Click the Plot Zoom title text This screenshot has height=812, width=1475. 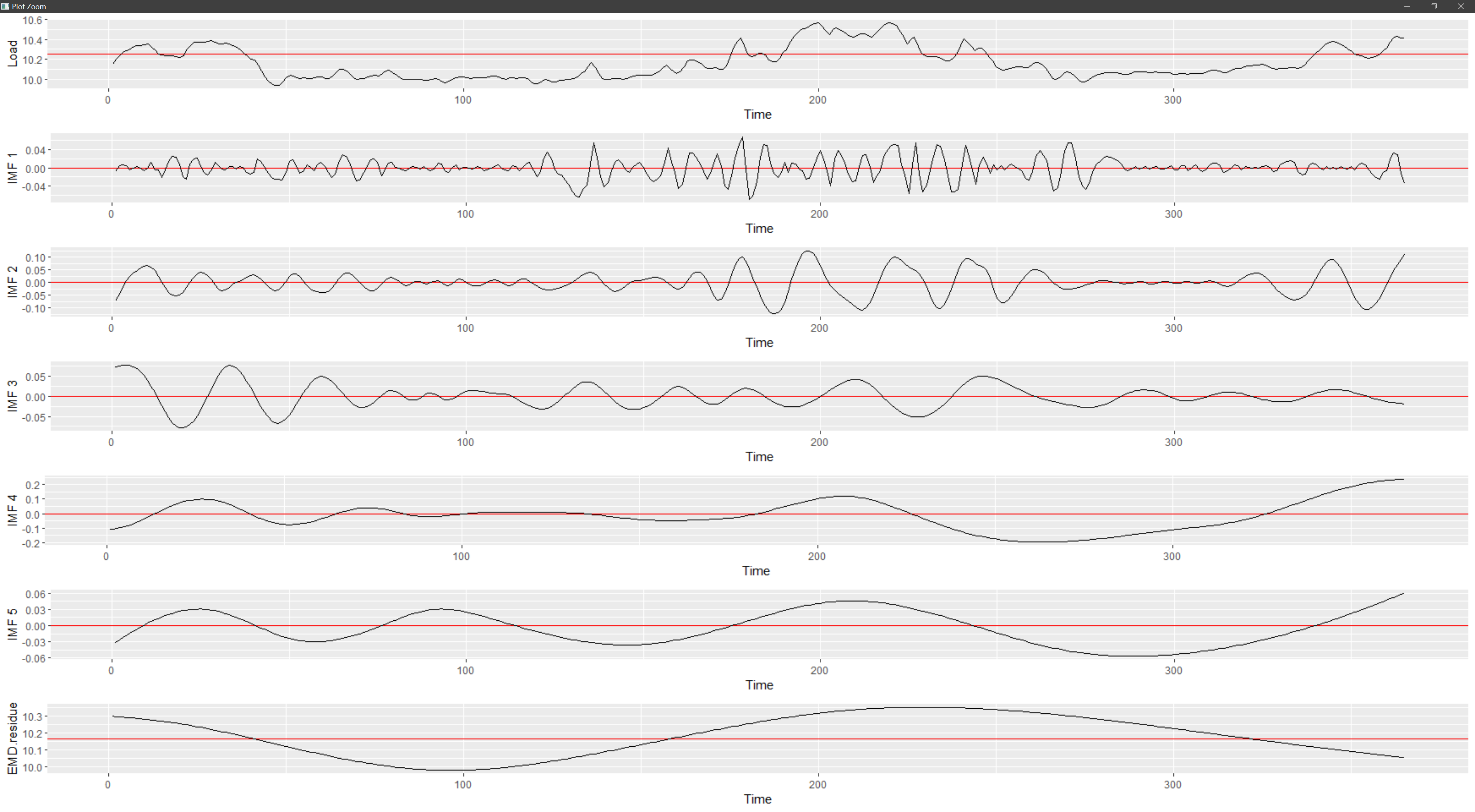(x=29, y=6)
